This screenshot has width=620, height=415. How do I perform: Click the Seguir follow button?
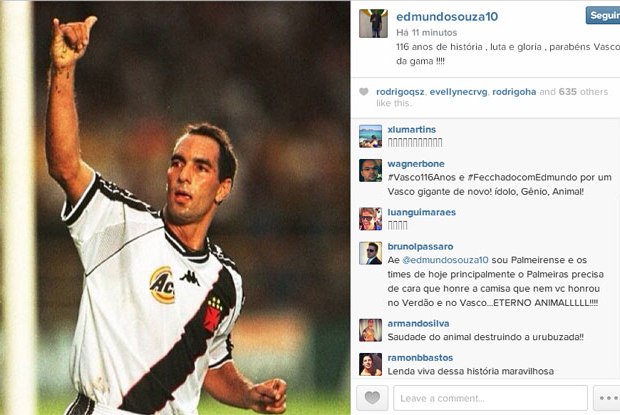pyautogui.click(x=603, y=15)
